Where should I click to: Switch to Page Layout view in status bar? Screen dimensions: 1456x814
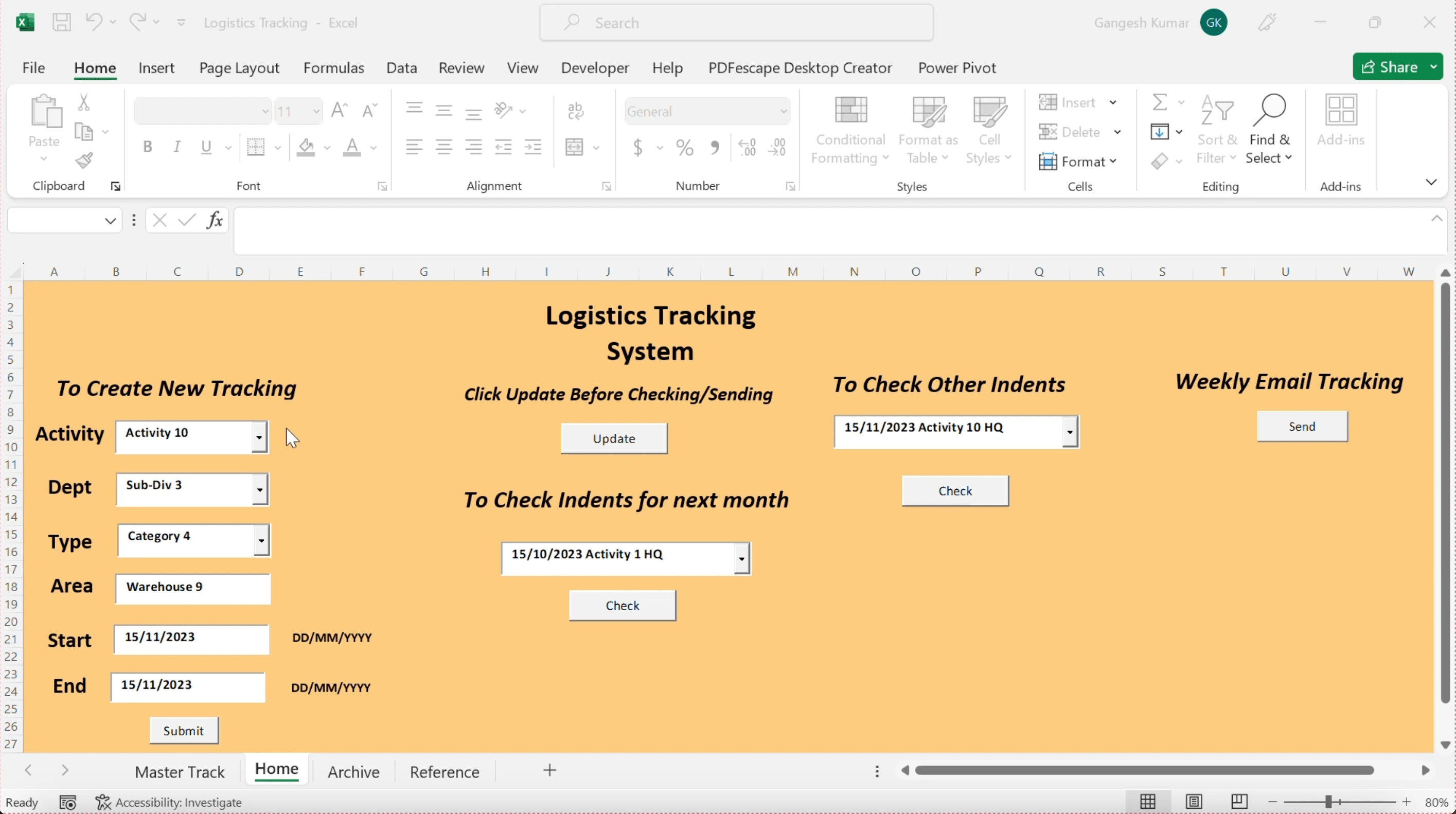click(1194, 802)
